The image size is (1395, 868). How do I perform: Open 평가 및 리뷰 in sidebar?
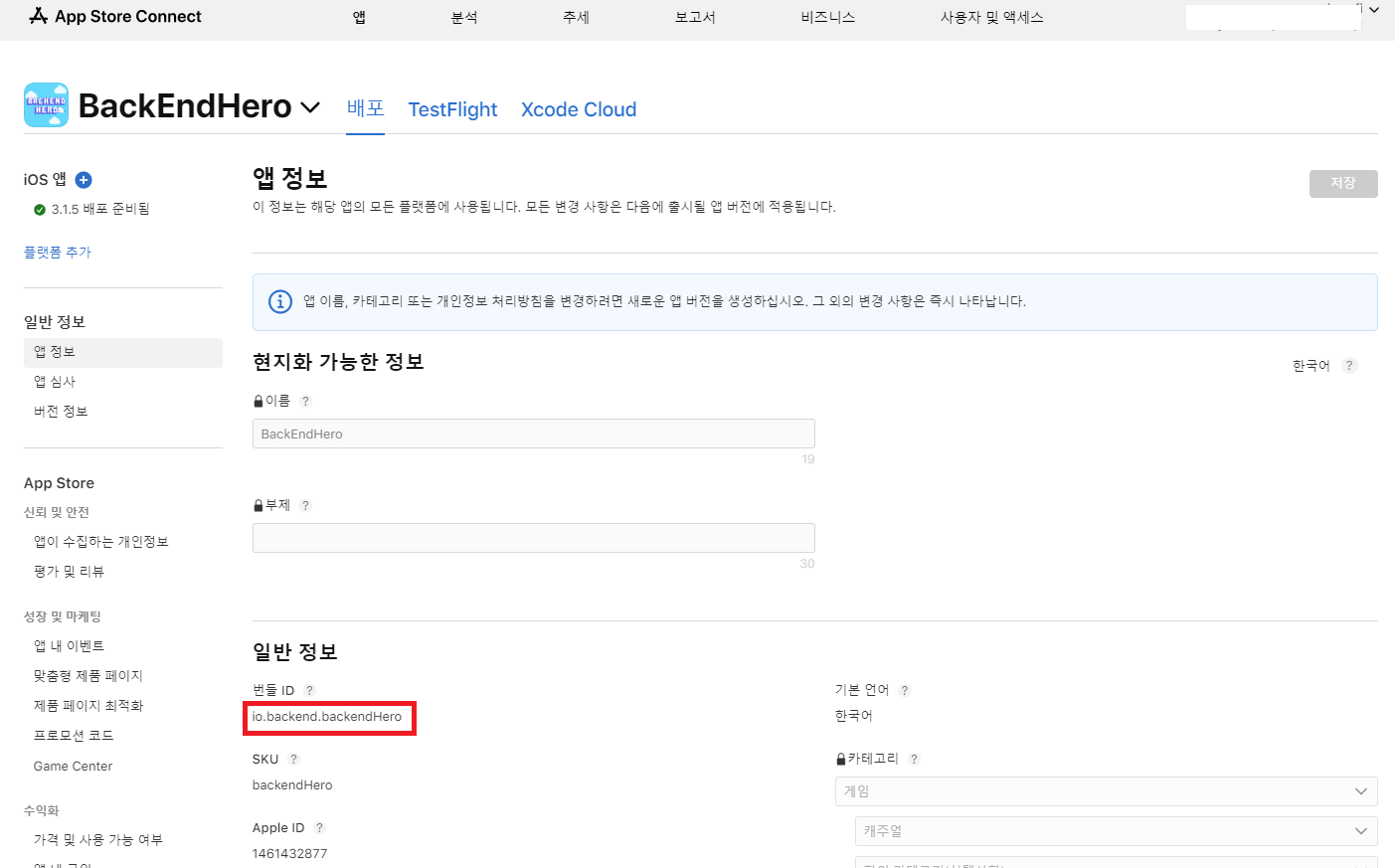coord(69,572)
